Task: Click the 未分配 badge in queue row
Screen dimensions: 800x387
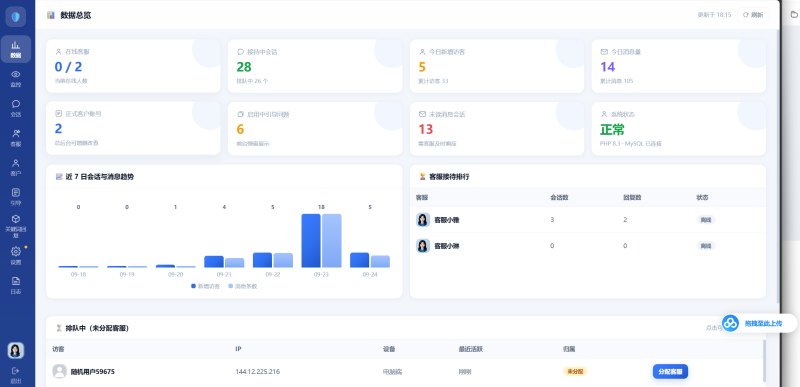Action: tap(575, 372)
